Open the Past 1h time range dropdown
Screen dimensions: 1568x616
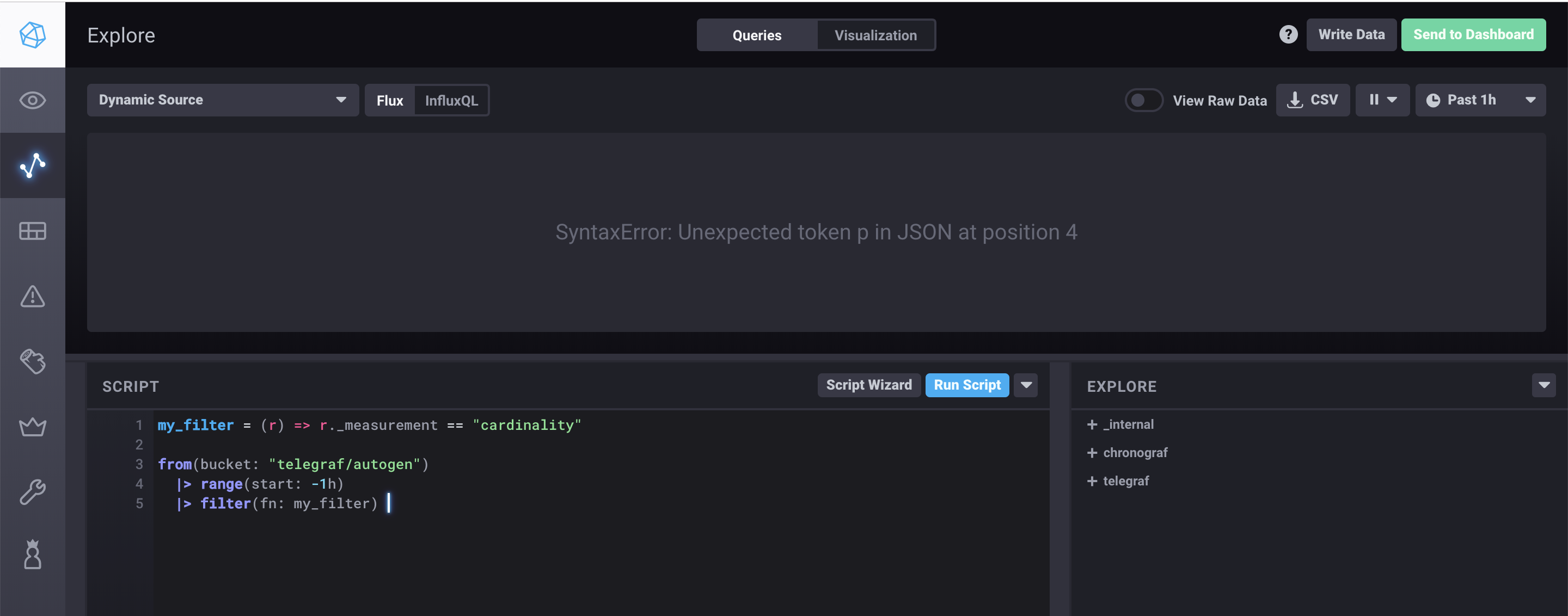tap(1480, 100)
